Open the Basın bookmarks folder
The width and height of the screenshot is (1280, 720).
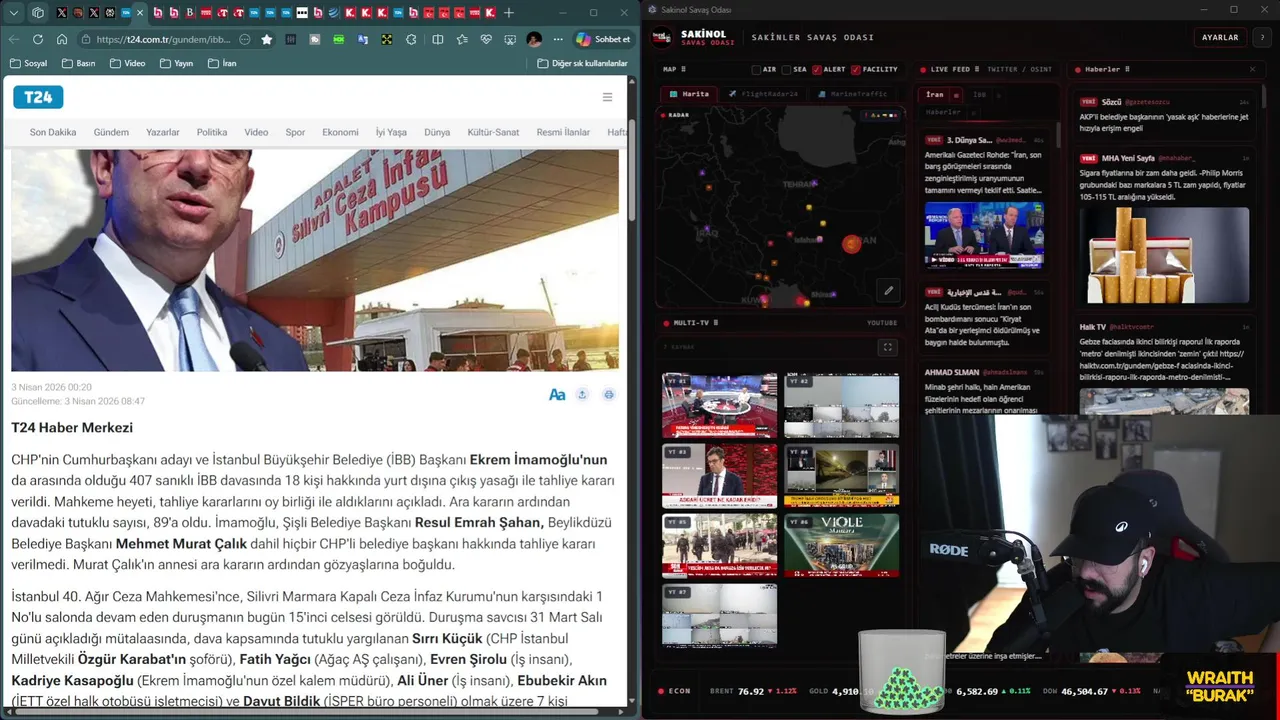79,63
